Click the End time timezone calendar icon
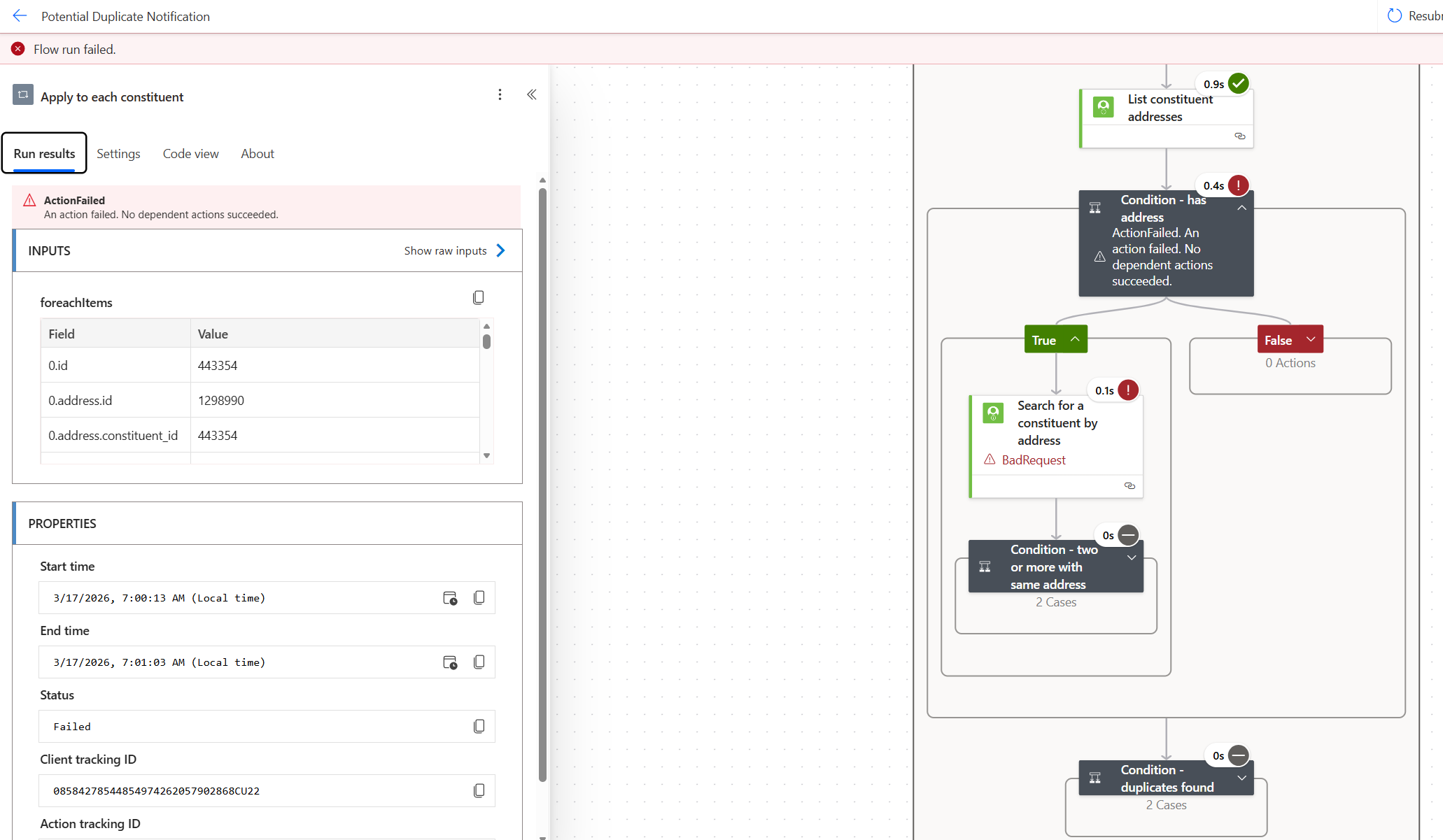This screenshot has height=840, width=1443. 450,662
